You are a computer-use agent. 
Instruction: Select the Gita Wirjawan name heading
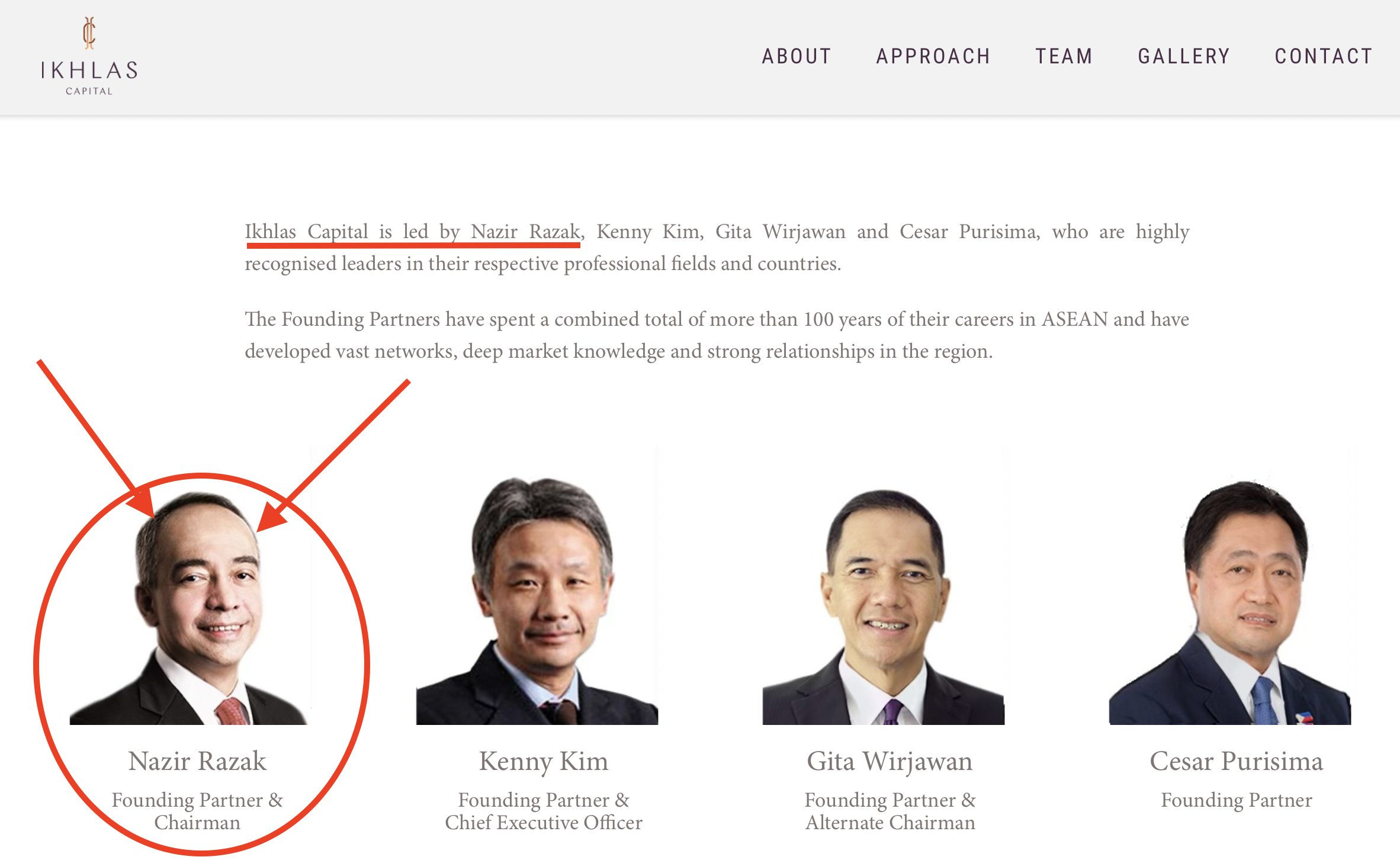(890, 761)
